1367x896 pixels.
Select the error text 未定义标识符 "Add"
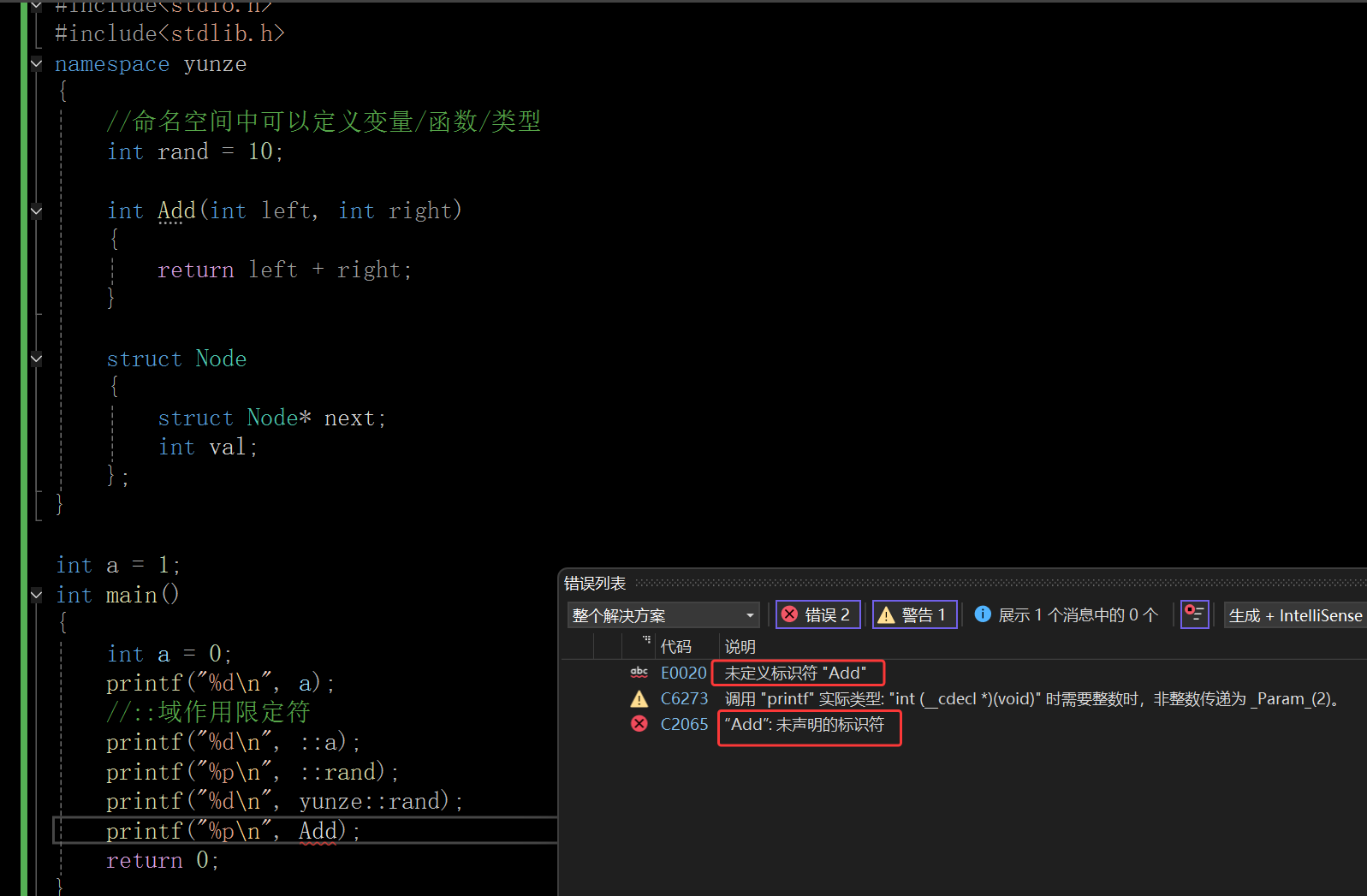pyautogui.click(x=795, y=673)
